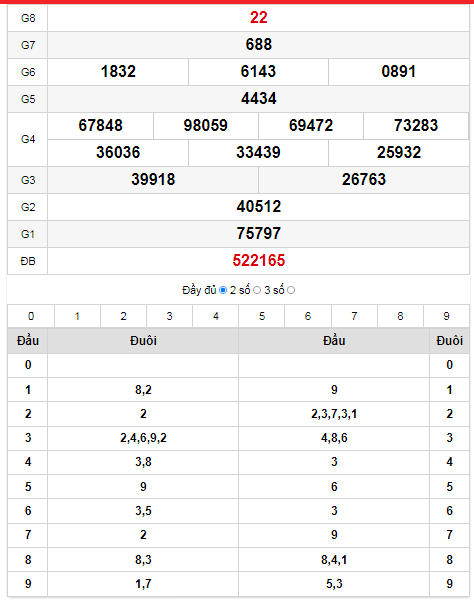Highlight digit 9 in the number filter row
Image resolution: width=474 pixels, height=600 pixels.
point(446,316)
